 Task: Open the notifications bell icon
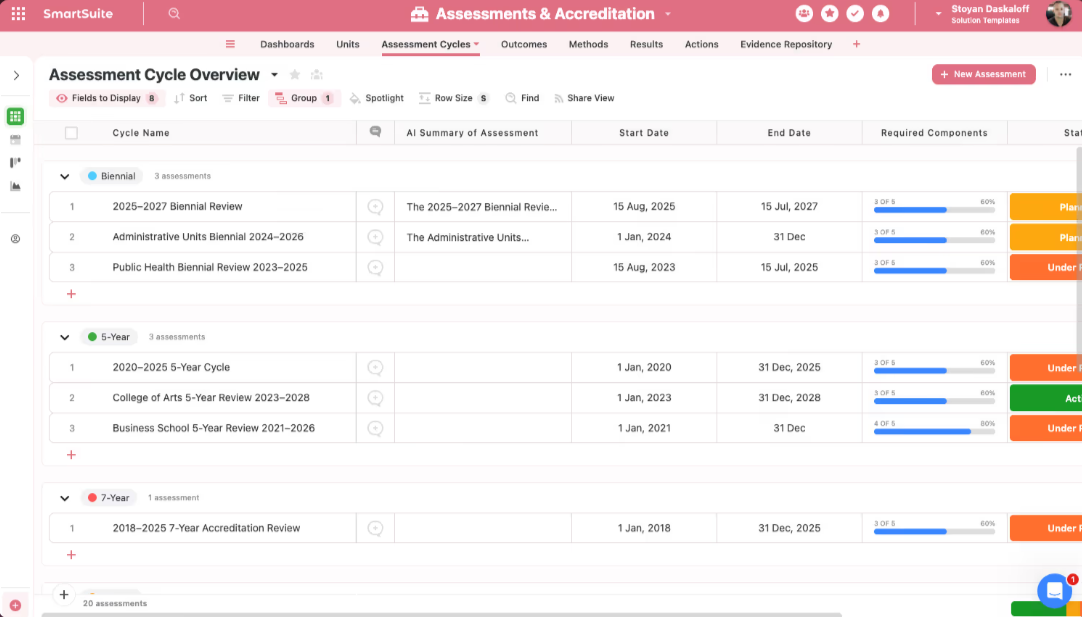(x=881, y=14)
